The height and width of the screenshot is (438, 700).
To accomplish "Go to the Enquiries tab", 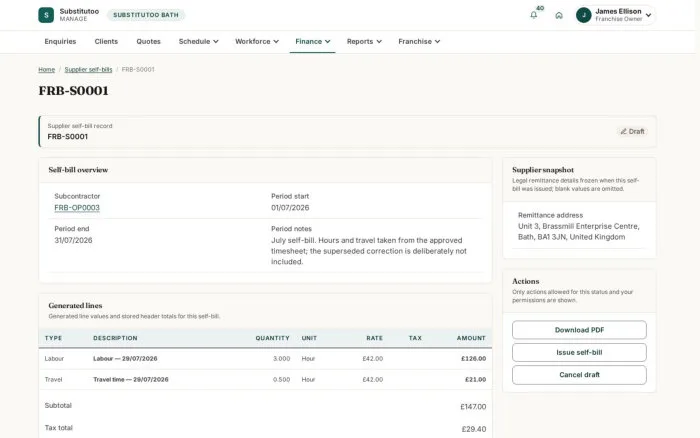I will point(60,42).
